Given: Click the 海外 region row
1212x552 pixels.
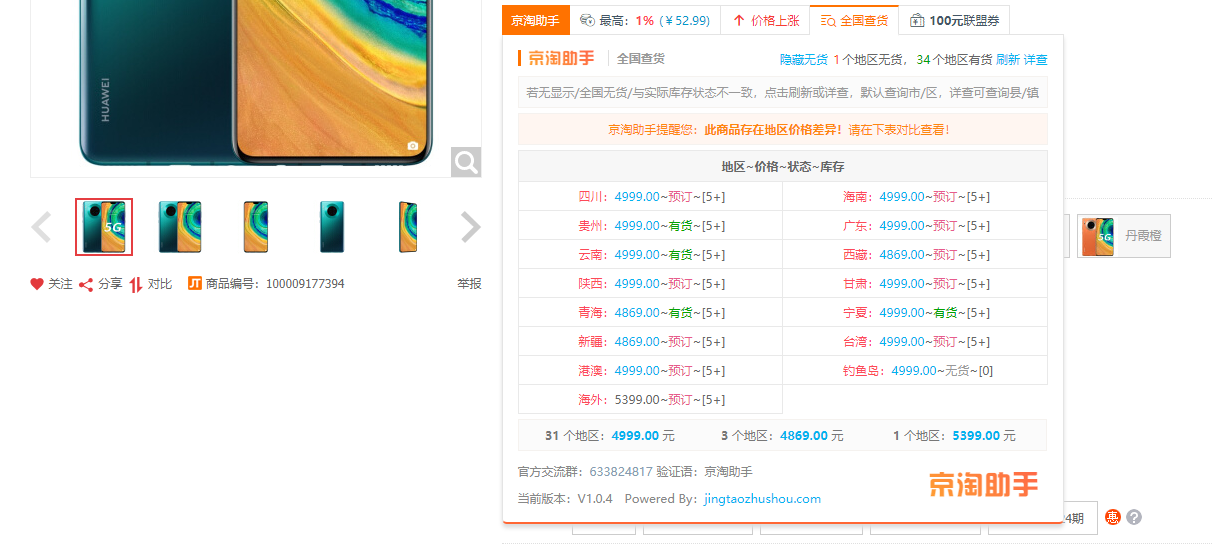Looking at the screenshot, I should (650, 400).
